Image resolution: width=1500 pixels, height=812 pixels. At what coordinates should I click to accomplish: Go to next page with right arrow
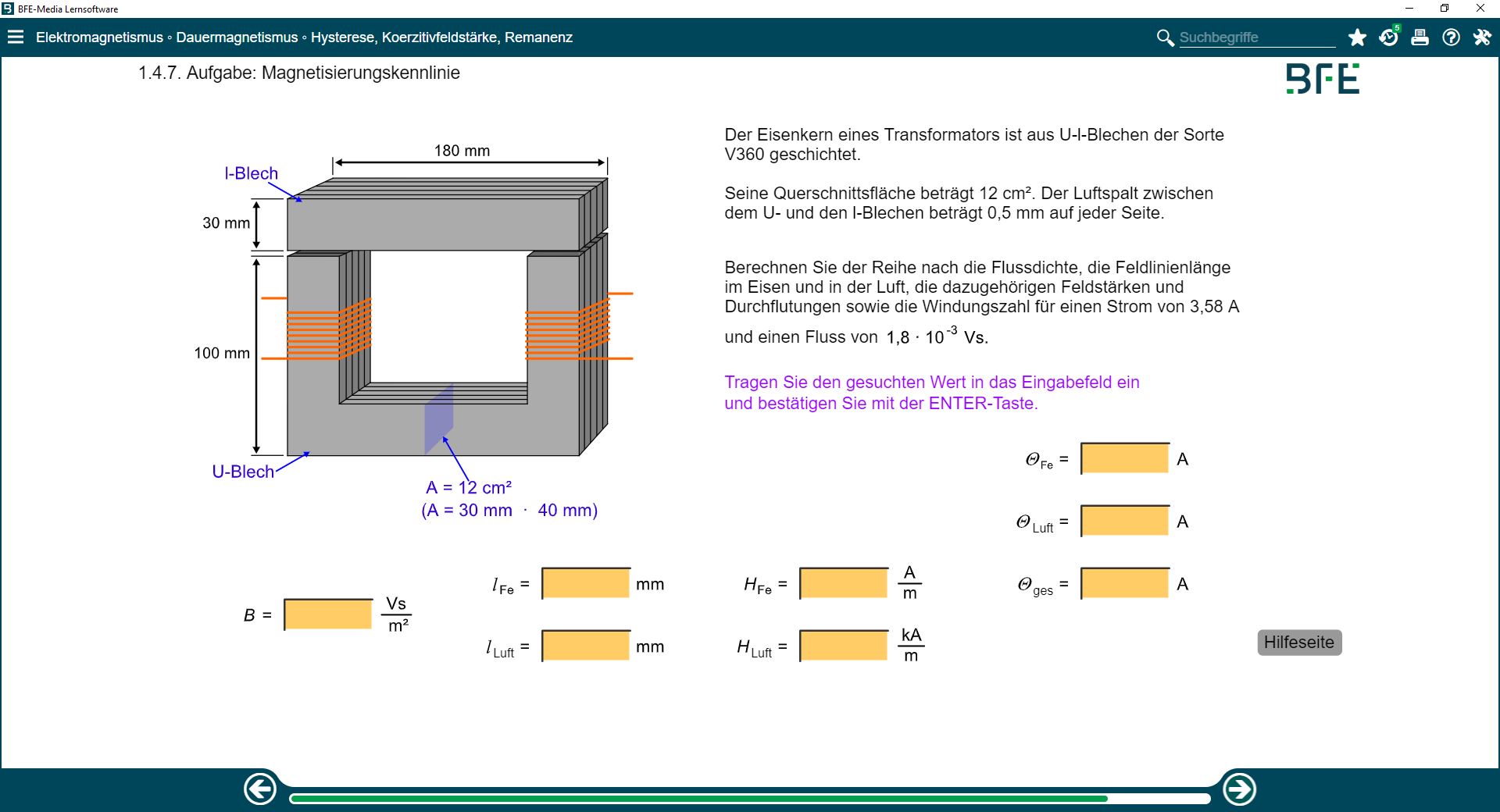(1239, 789)
